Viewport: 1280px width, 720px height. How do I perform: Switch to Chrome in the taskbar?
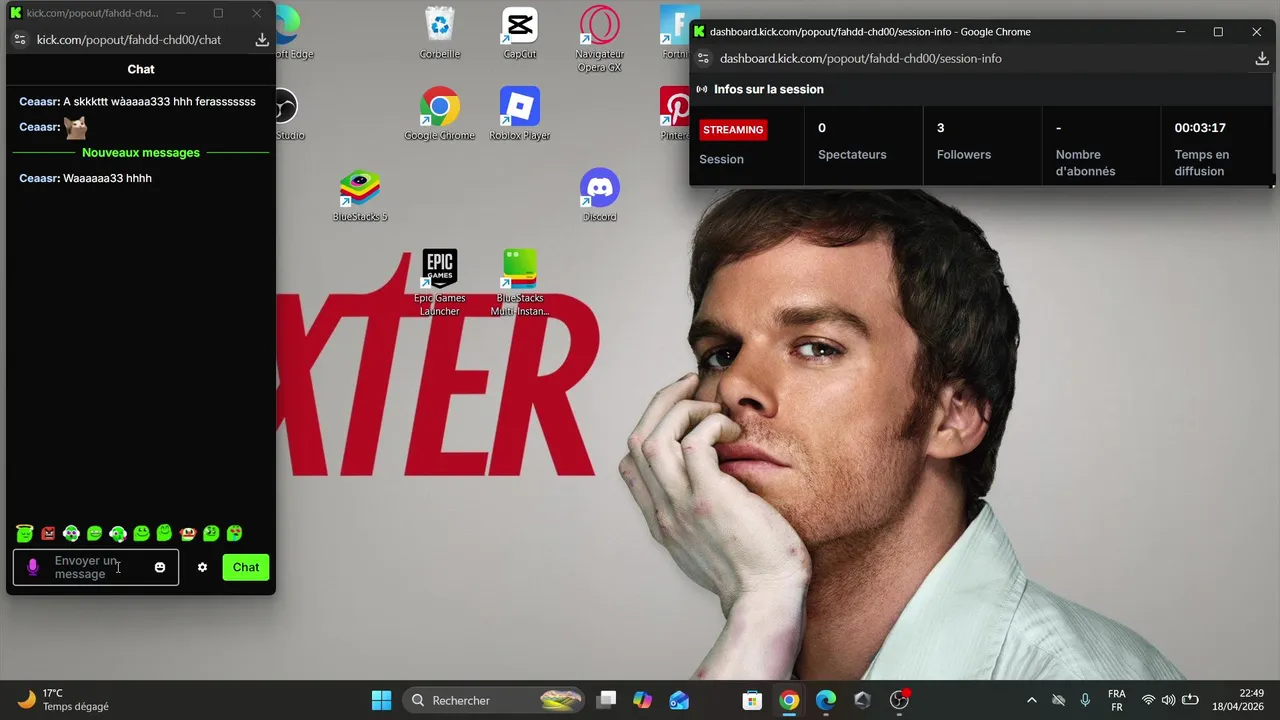[x=789, y=700]
